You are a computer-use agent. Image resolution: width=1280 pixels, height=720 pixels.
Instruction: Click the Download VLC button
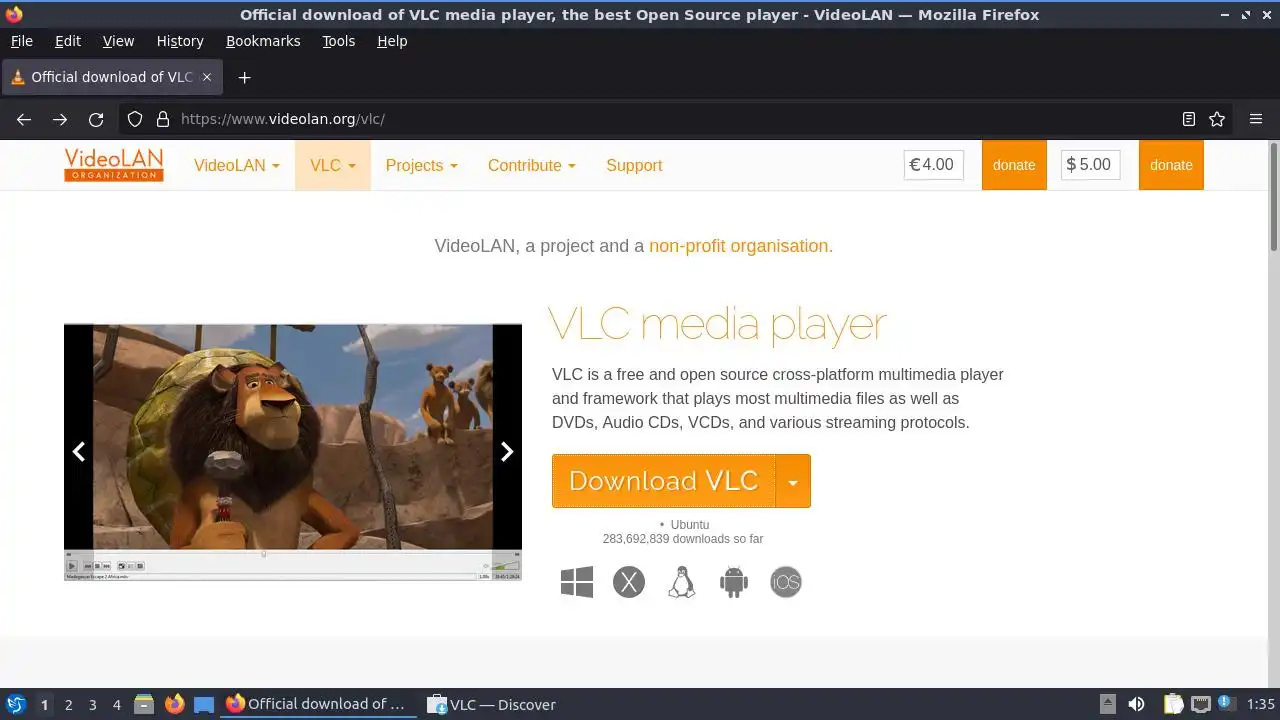664,481
